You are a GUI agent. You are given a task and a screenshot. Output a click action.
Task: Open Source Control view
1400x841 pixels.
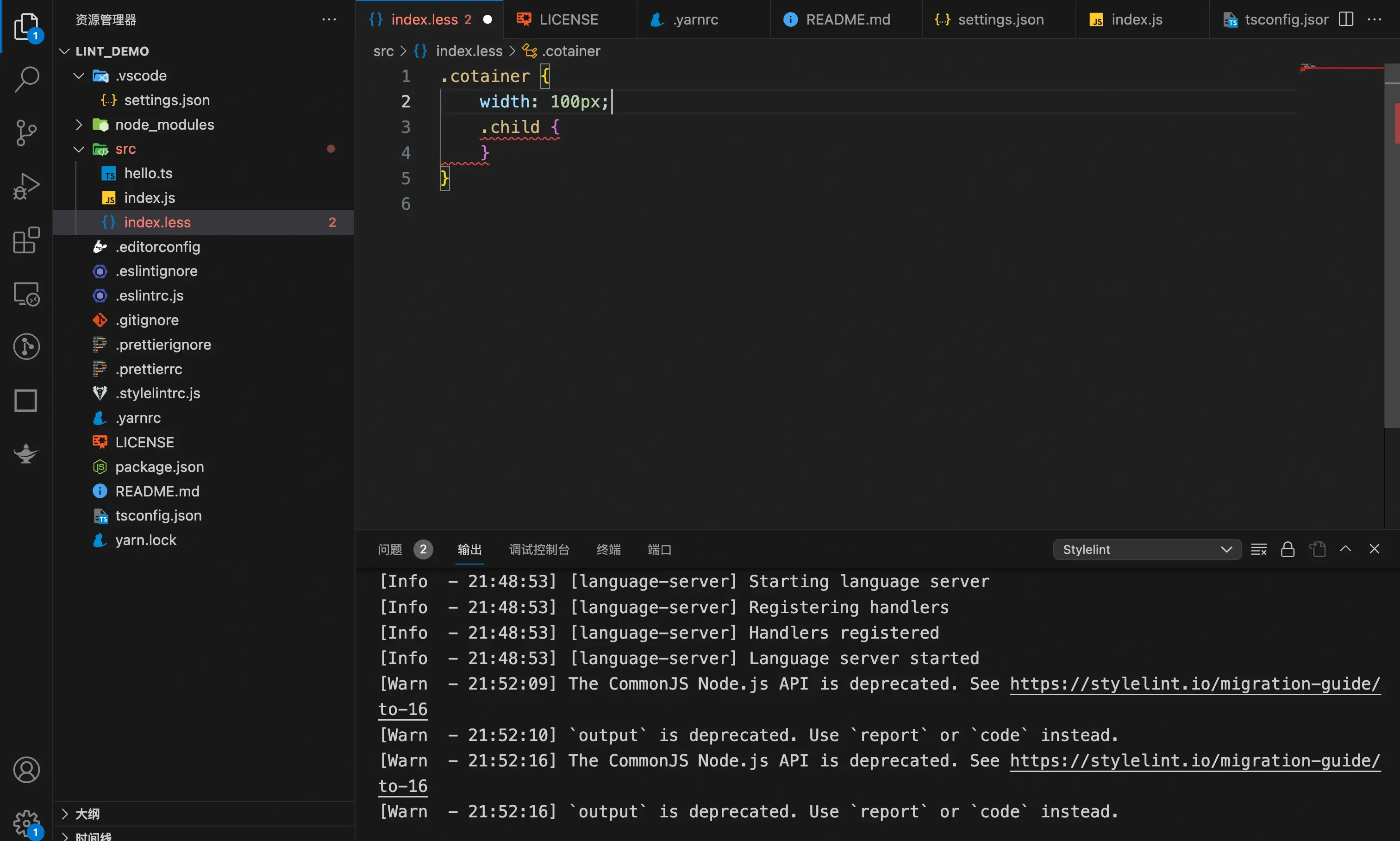tap(26, 132)
